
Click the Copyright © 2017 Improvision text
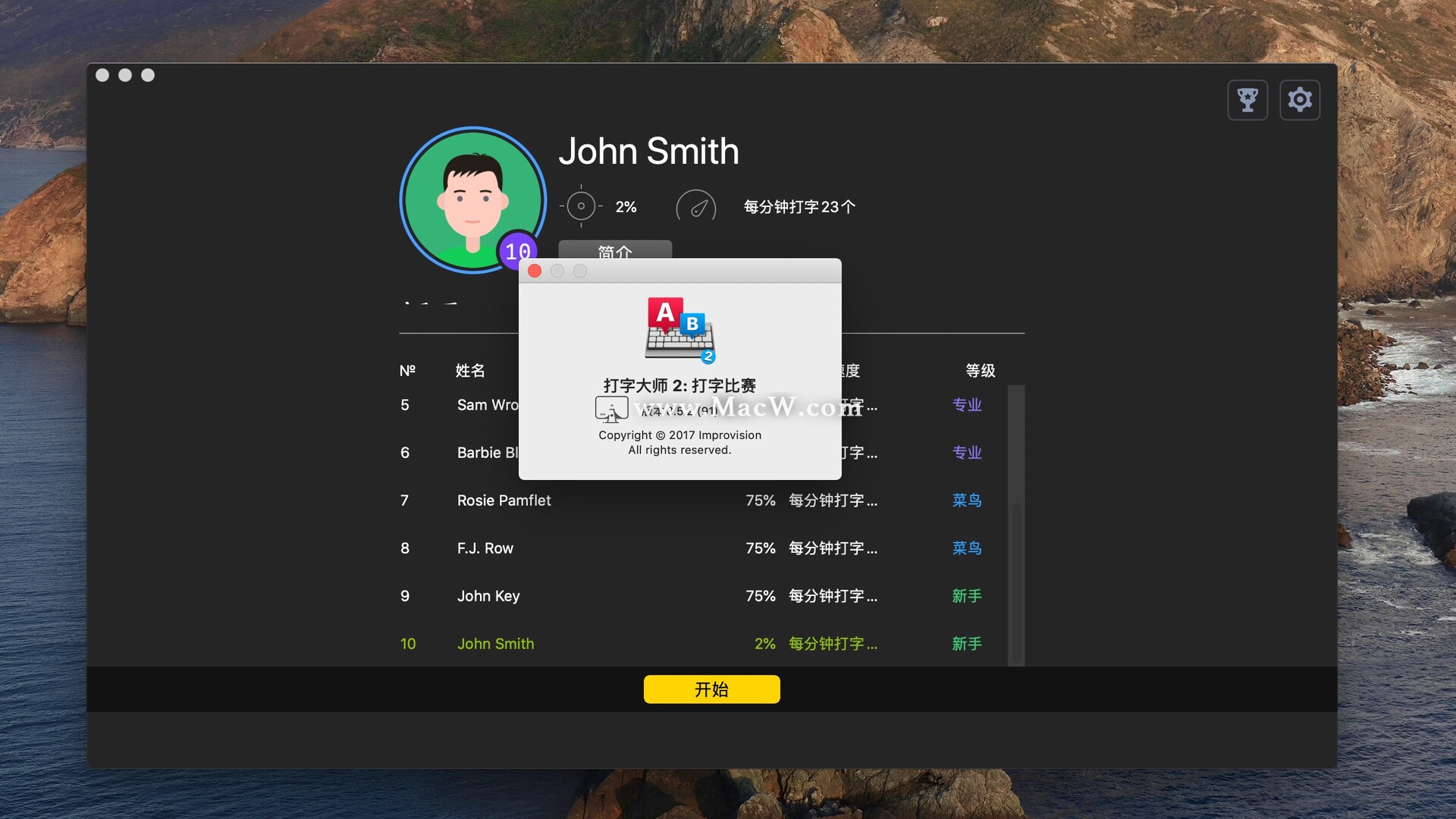click(x=679, y=435)
